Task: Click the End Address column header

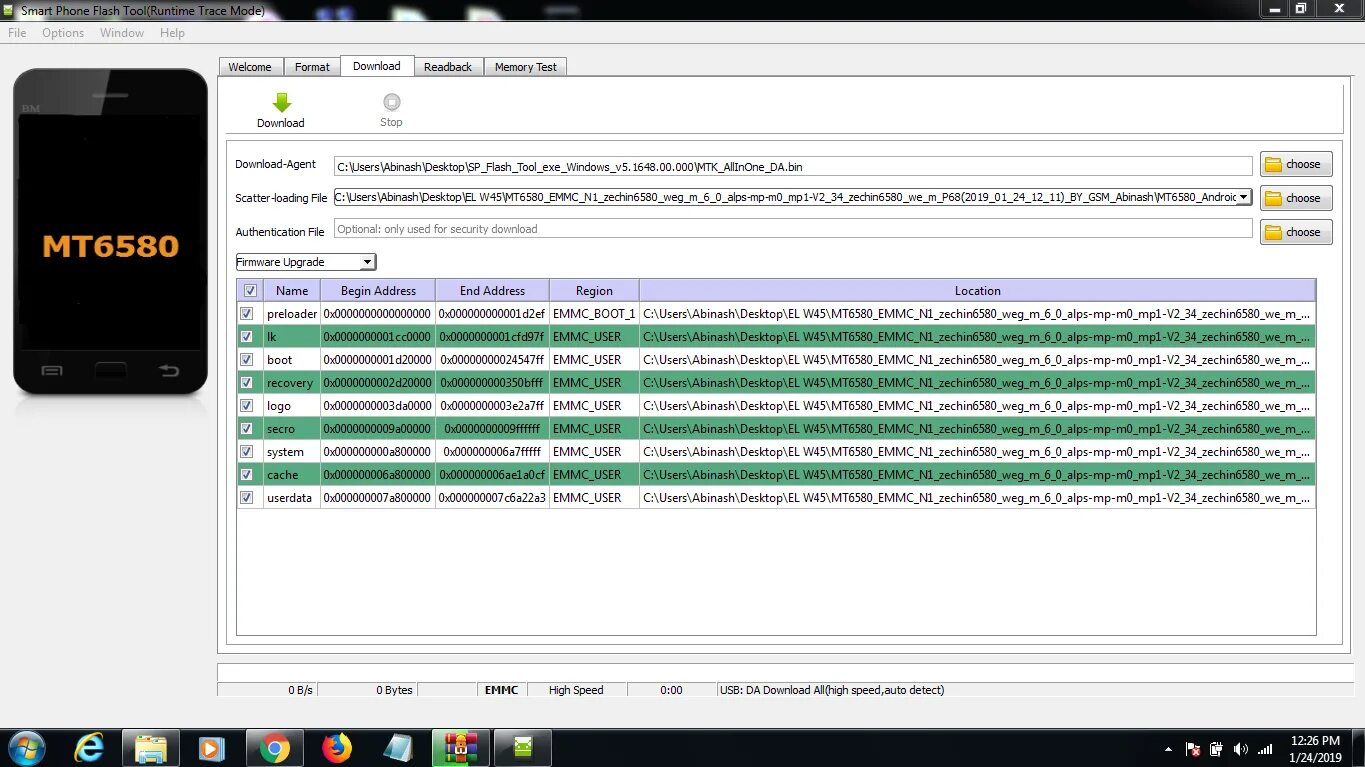Action: (492, 291)
